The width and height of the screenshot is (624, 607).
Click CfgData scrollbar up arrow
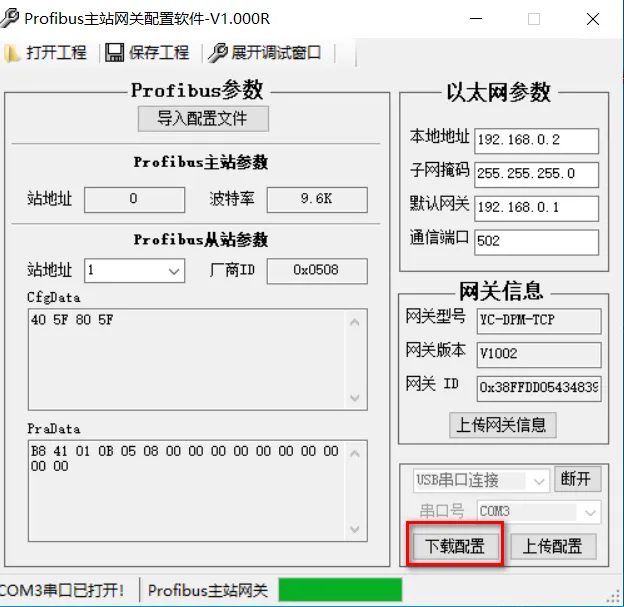point(355,322)
